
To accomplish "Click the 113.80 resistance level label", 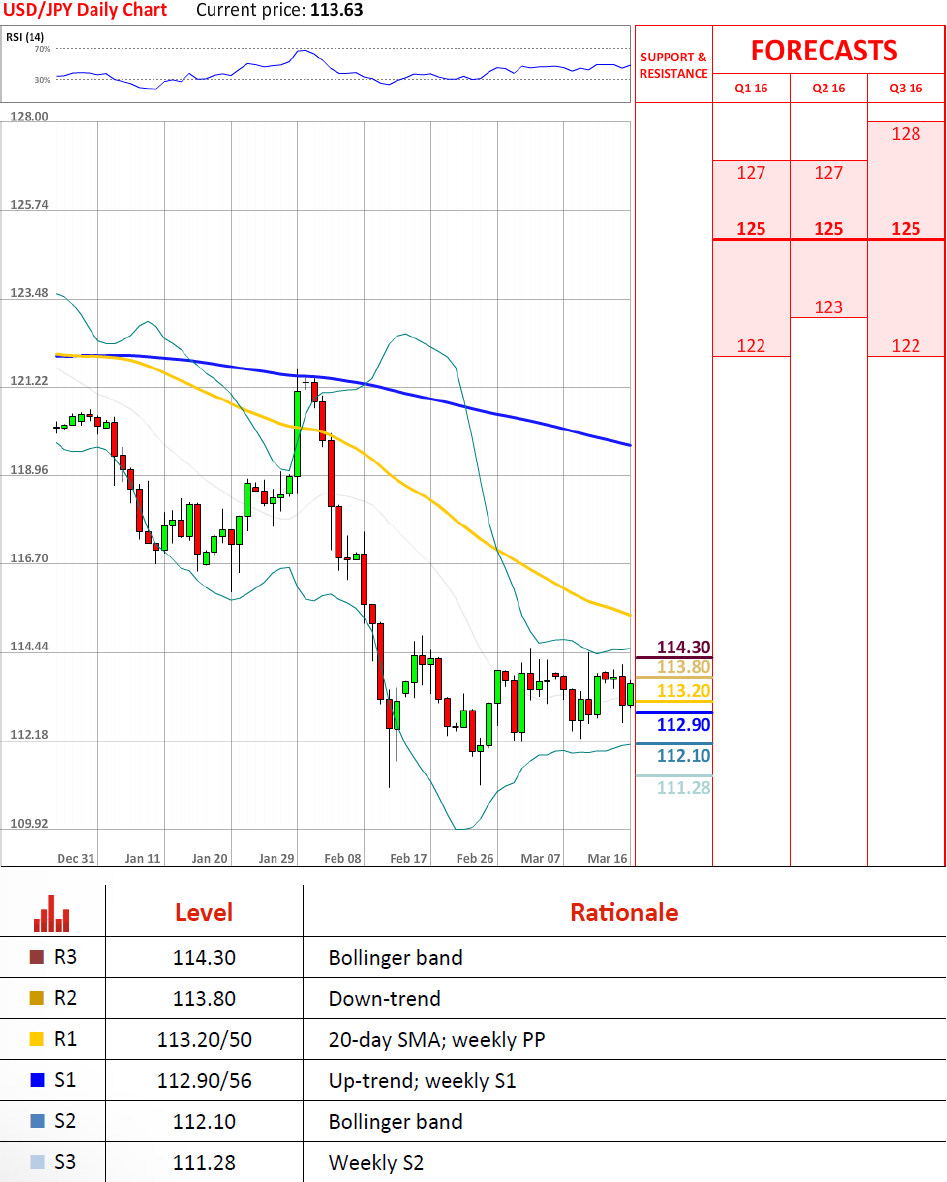I will point(683,667).
